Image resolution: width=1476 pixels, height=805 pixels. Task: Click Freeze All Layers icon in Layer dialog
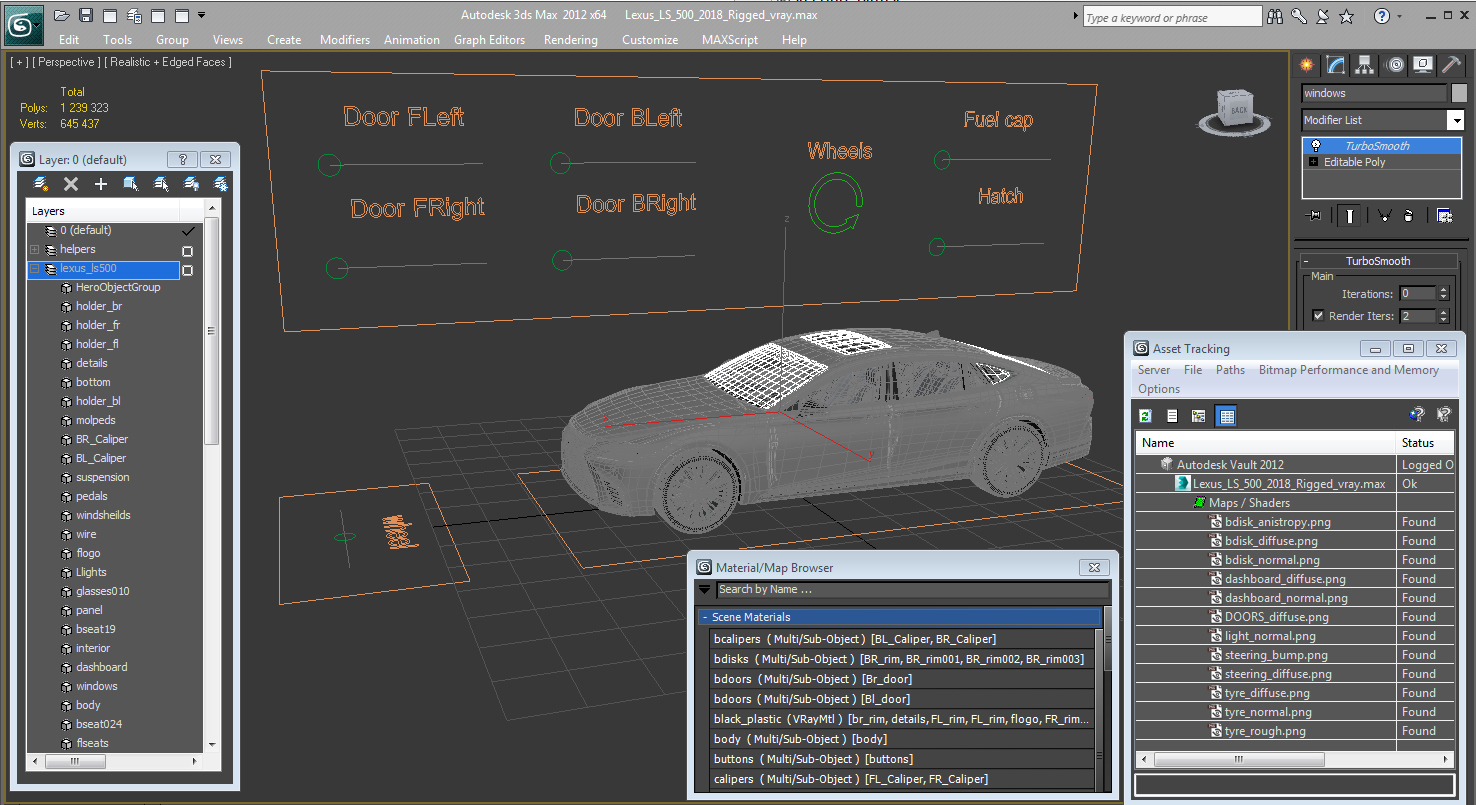pos(221,184)
